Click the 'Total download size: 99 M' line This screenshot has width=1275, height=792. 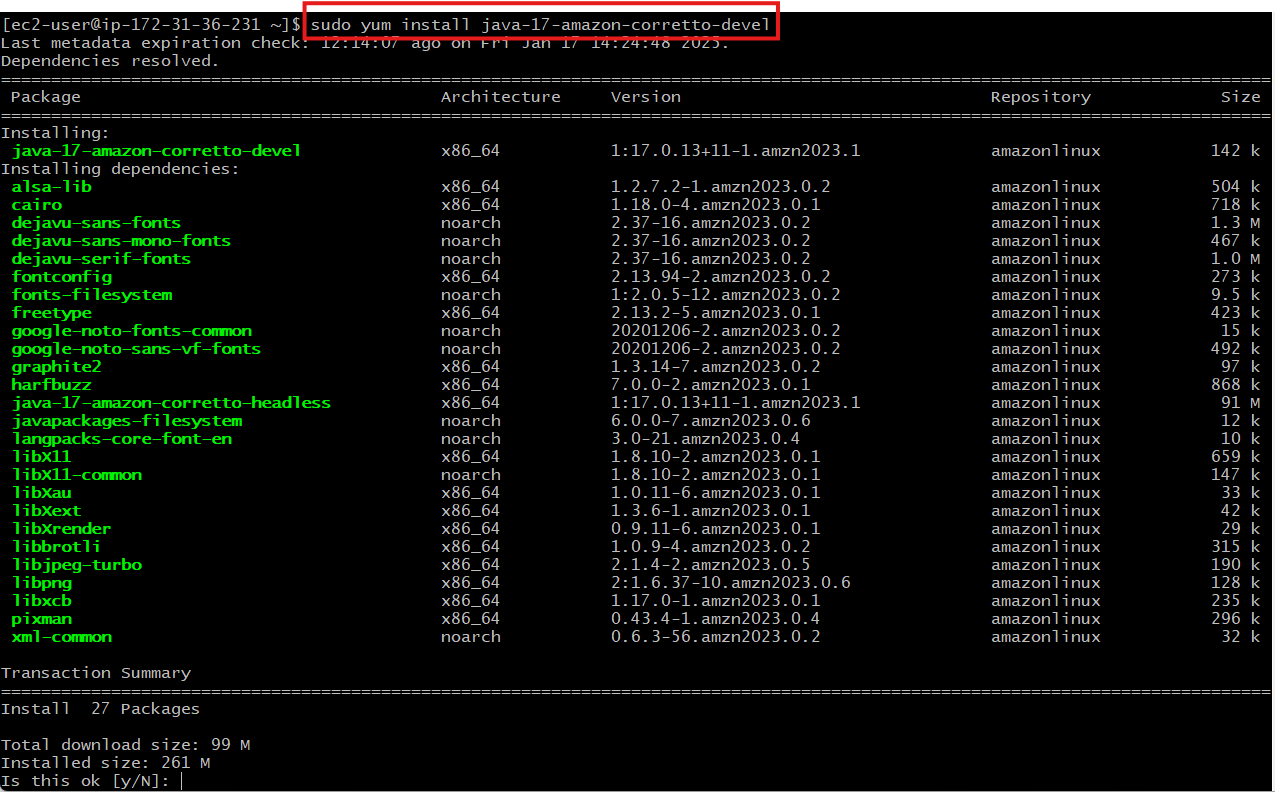126,745
